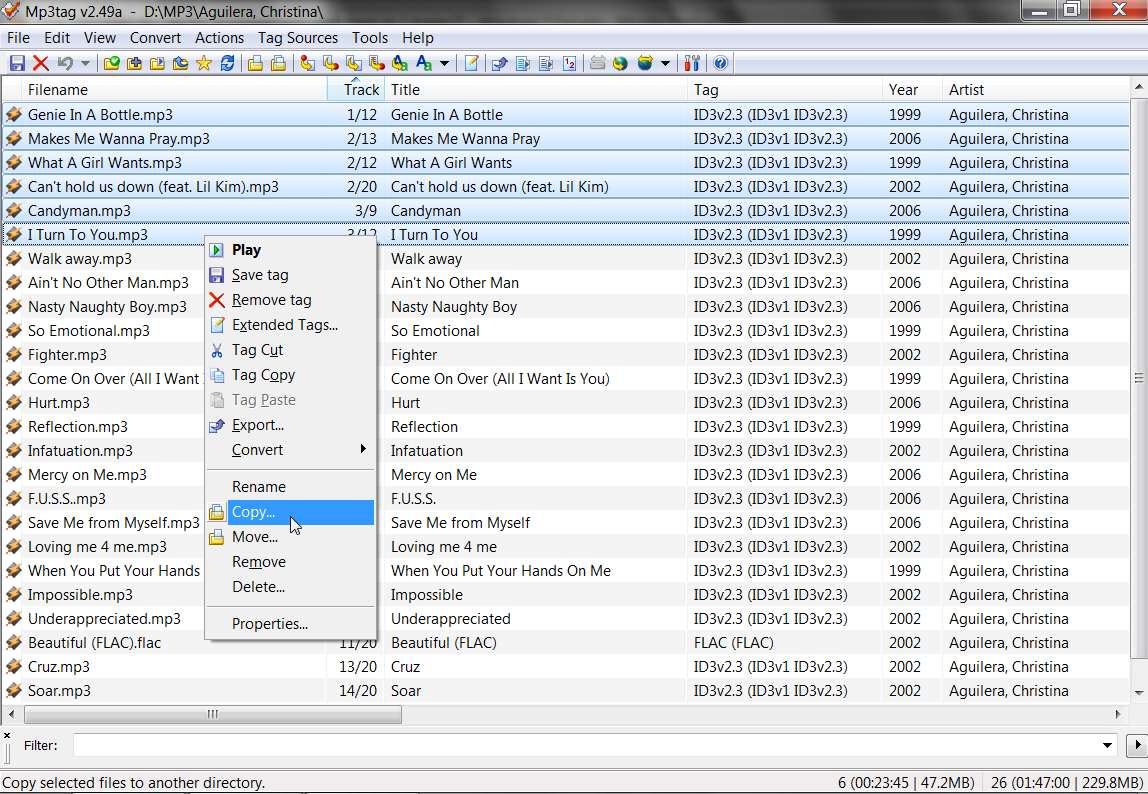Click the Options tools toolbar icon
This screenshot has width=1148, height=794.
(x=692, y=64)
